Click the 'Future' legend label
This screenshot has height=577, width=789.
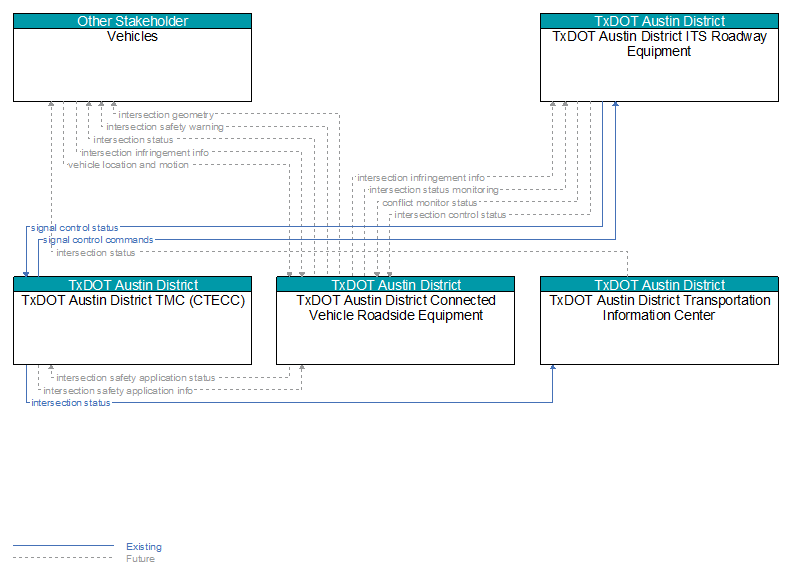click(140, 559)
